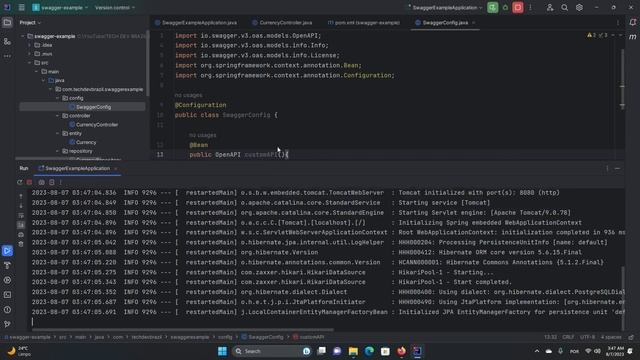Viewport: 640px width, 360px height.
Task: Click the console horizontal scrollbar
Action: pos(182,329)
